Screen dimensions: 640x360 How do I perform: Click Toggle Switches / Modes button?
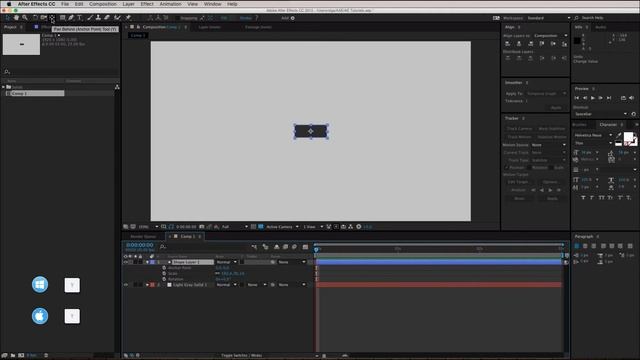click(x=241, y=356)
